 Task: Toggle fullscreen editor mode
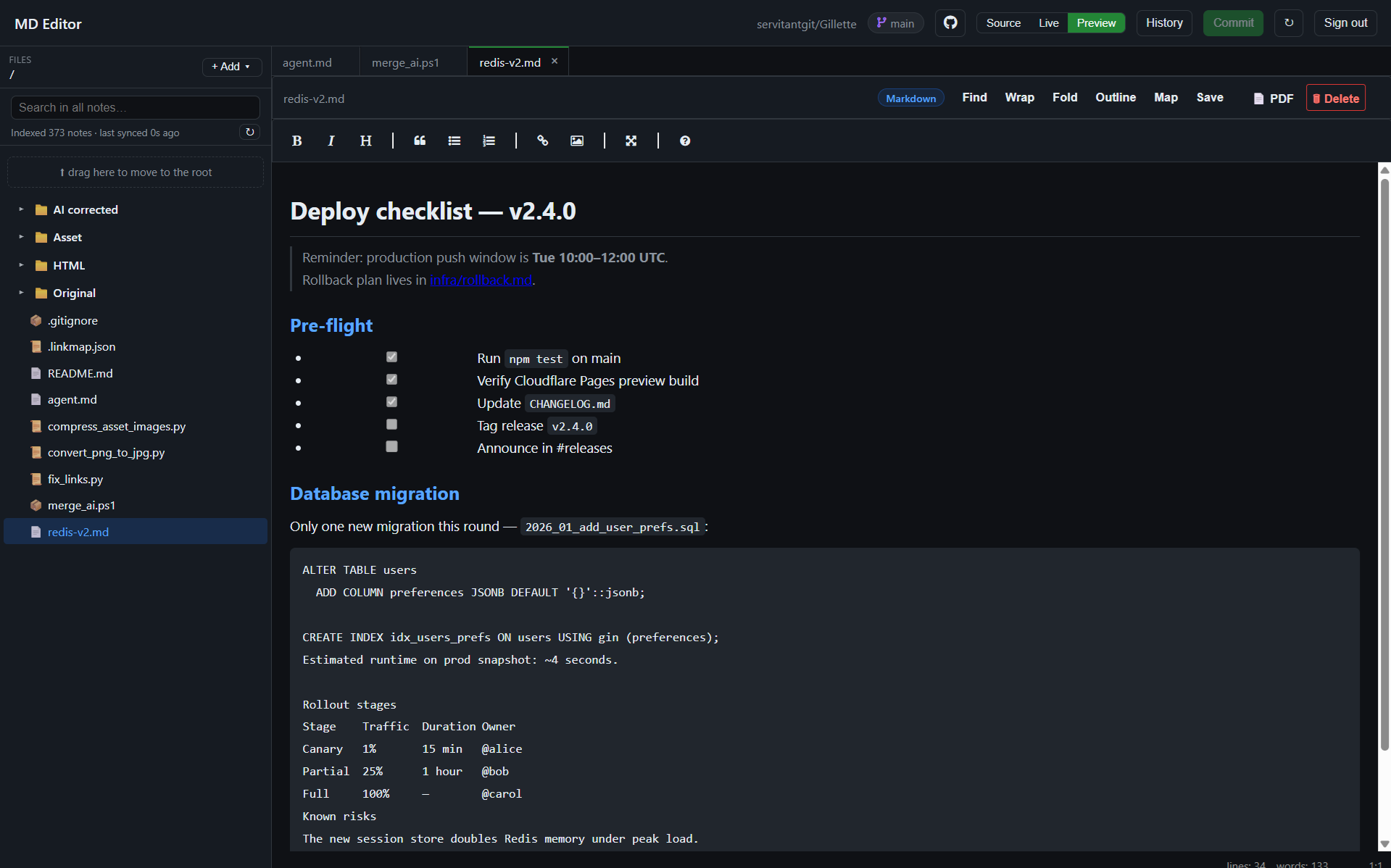(631, 141)
